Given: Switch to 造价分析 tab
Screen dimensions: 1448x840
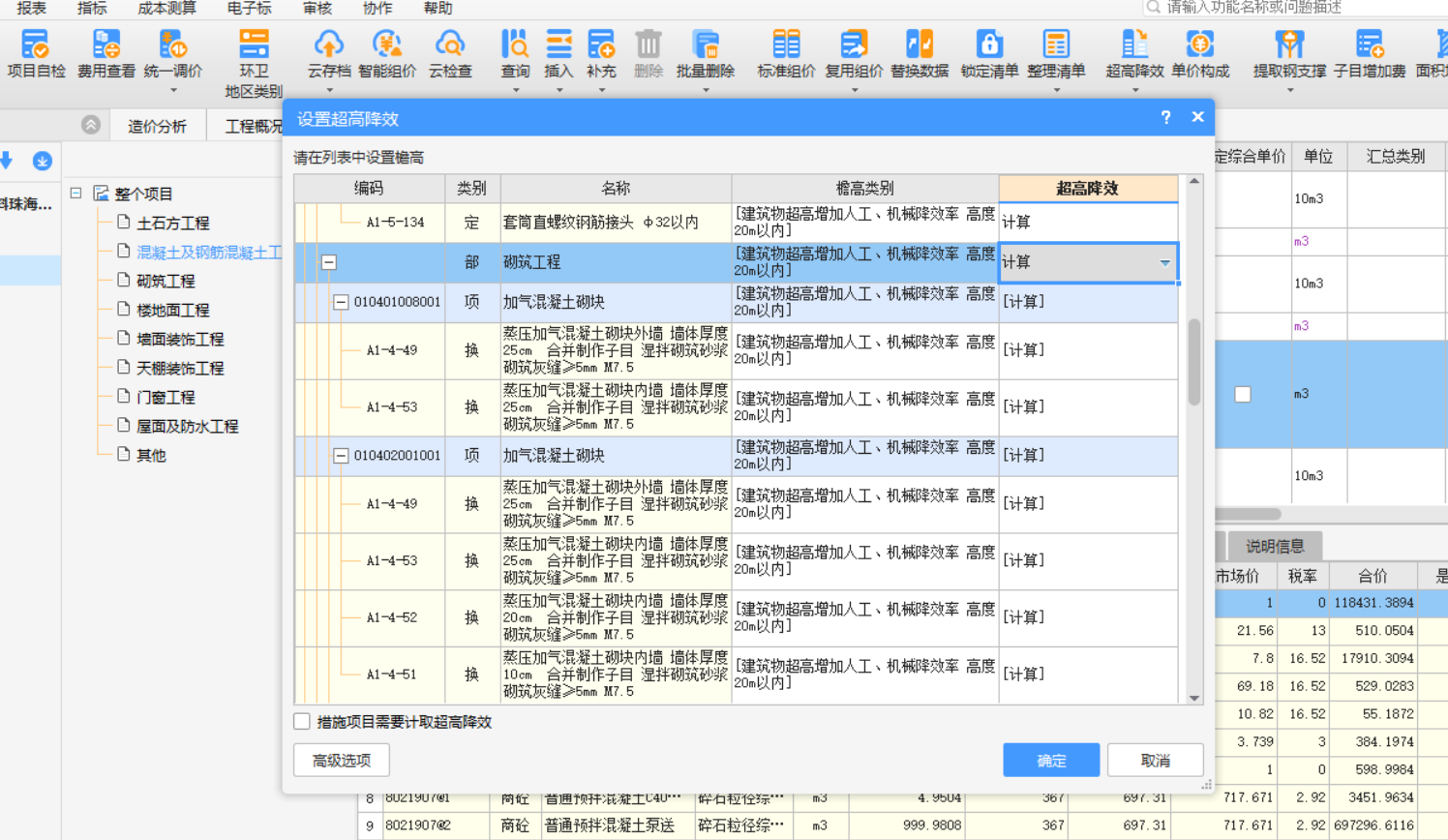Looking at the screenshot, I should (157, 126).
